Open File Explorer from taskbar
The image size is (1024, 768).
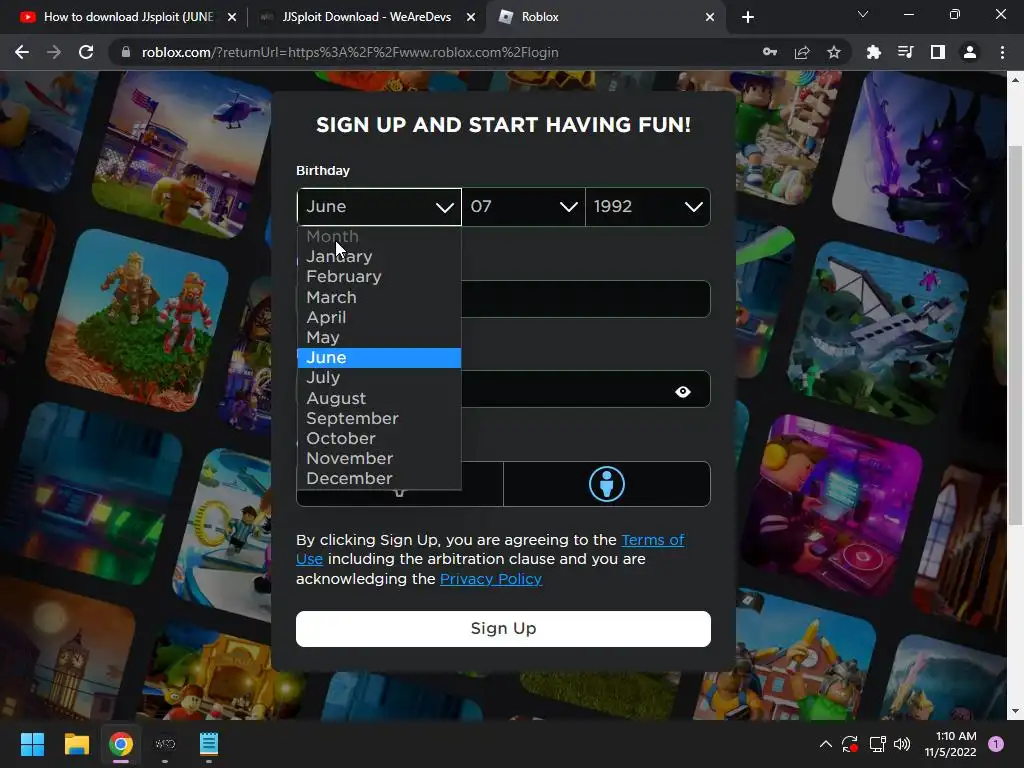pyautogui.click(x=76, y=744)
